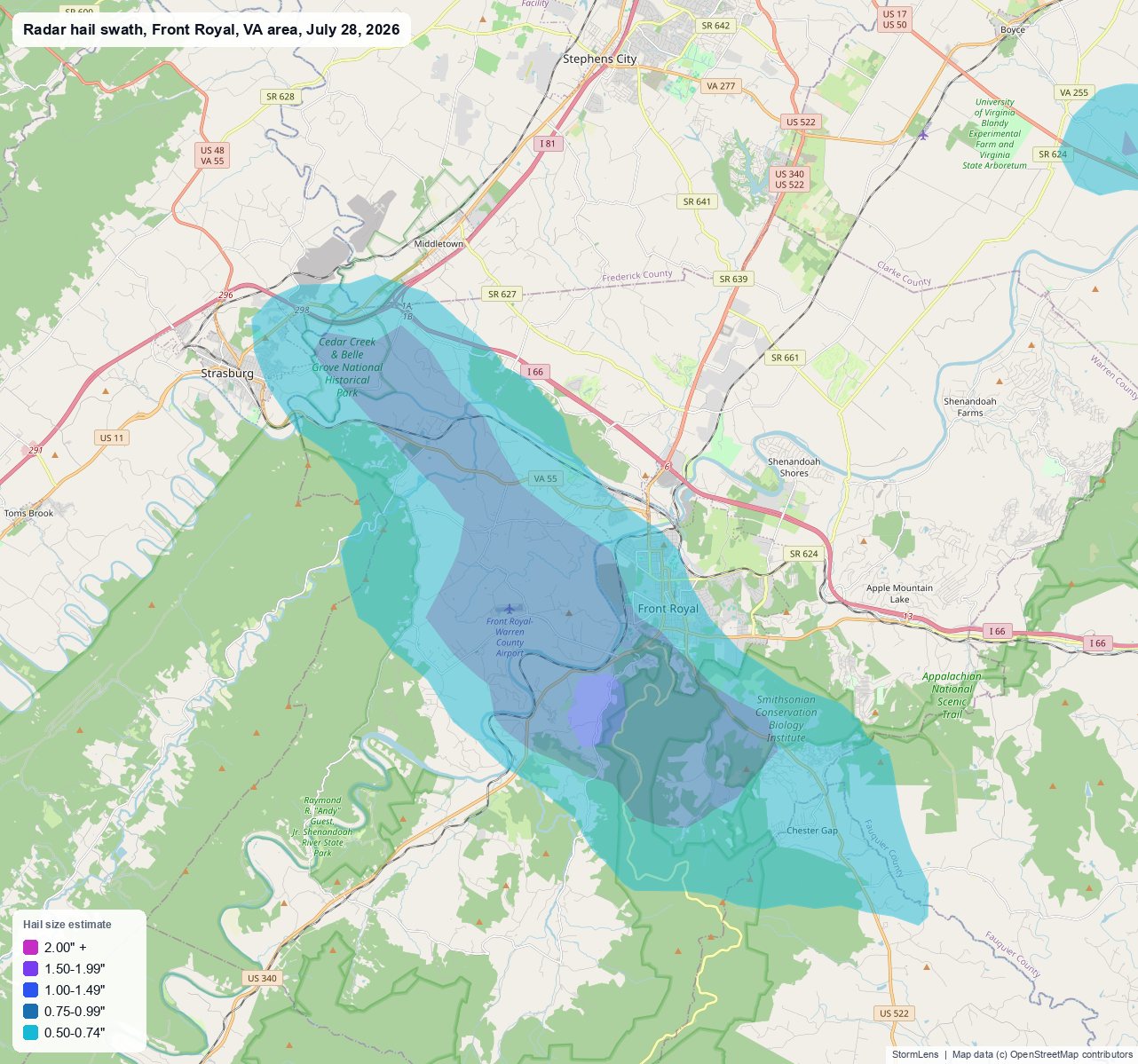Click the US 340 US 522 route shield
Screen dimensions: 1138x1064
tap(789, 179)
